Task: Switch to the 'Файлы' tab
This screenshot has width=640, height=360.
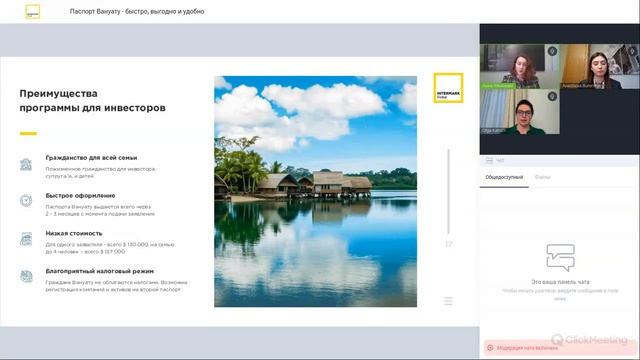Action: click(x=542, y=177)
